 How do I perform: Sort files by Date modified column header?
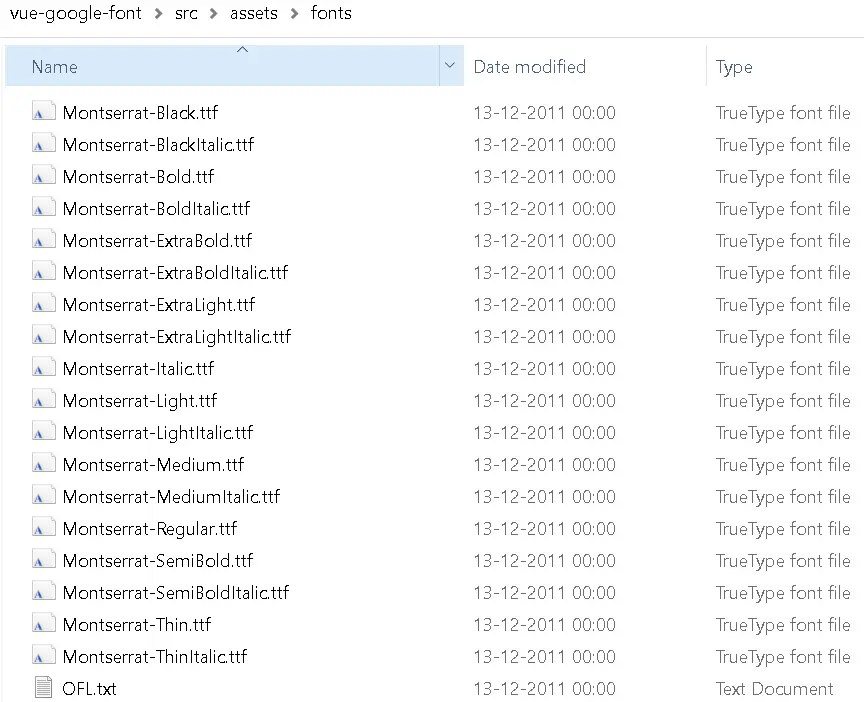tap(585, 67)
